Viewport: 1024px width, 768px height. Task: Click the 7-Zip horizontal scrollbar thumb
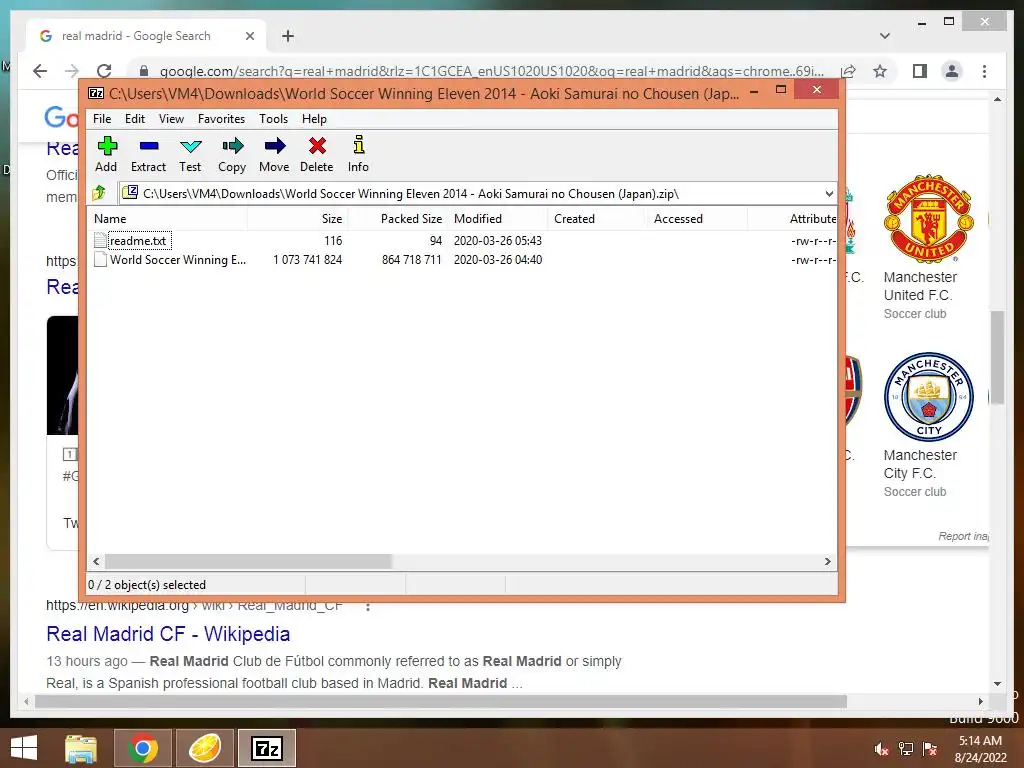[x=248, y=561]
